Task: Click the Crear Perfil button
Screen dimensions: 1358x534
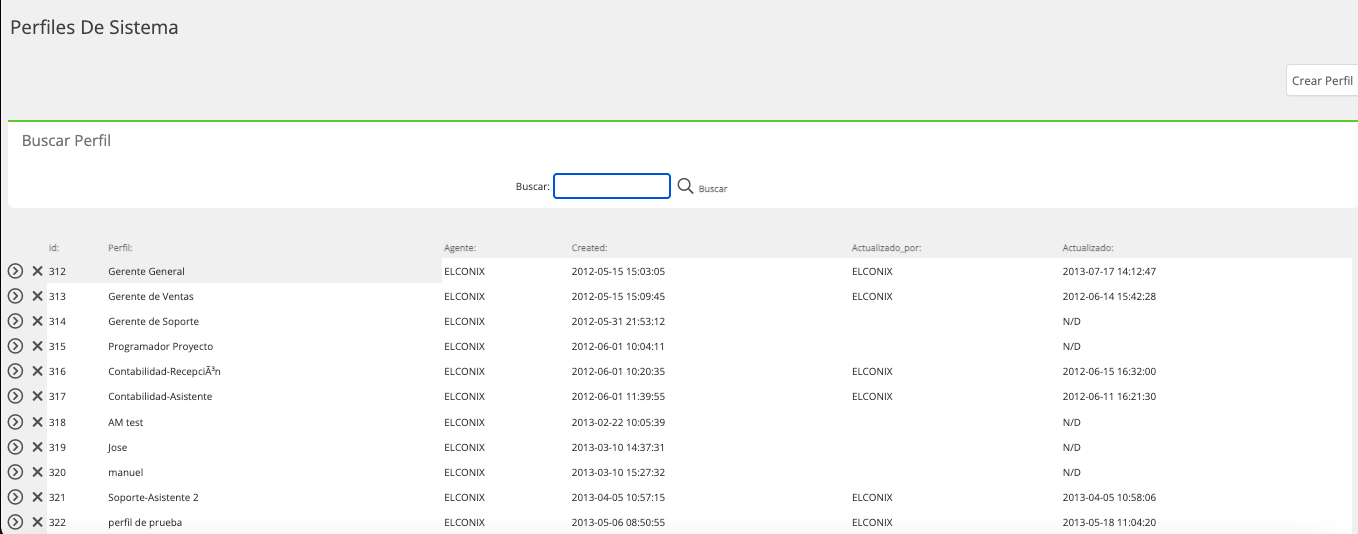Action: point(1322,81)
